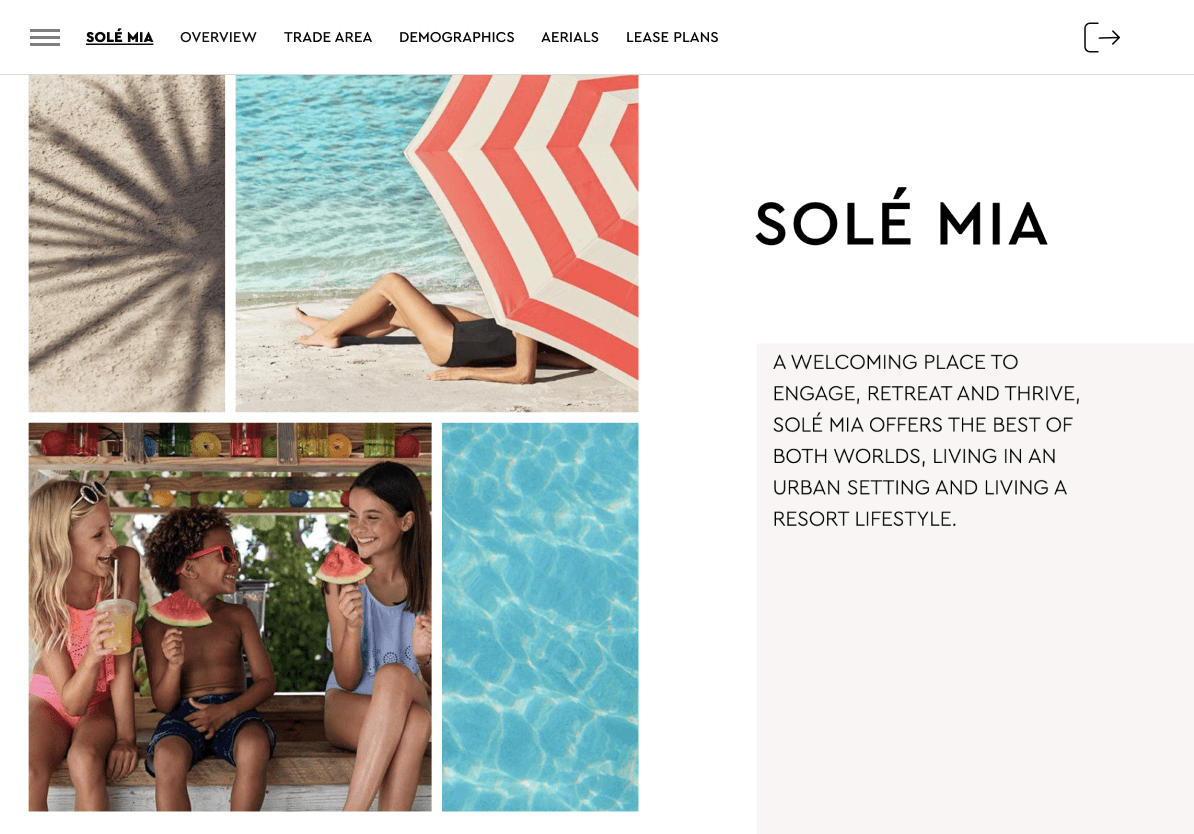Click the pool water photo

point(540,617)
